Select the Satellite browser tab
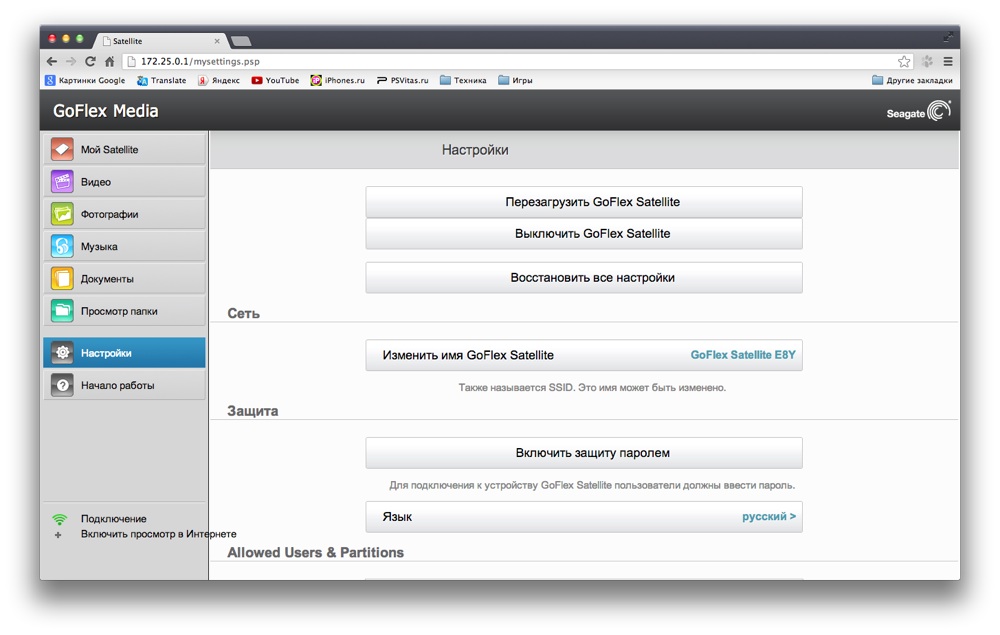Screen dimensions: 1000x635 (159, 41)
